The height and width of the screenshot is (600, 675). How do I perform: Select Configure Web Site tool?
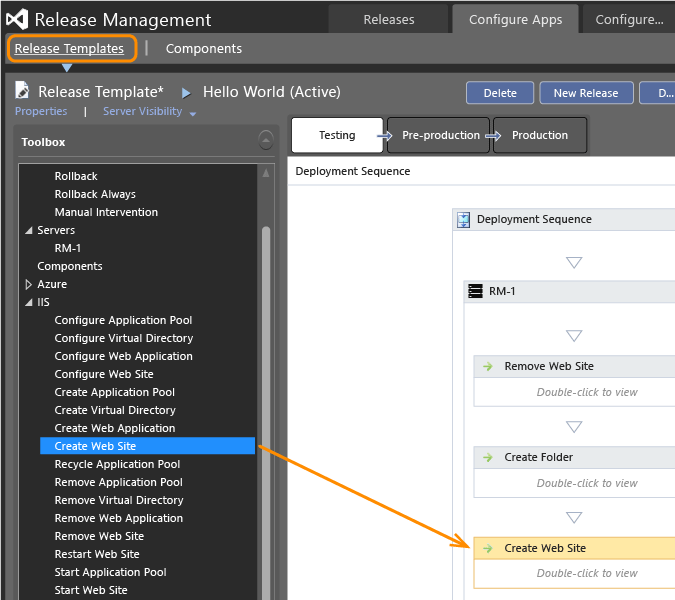coord(104,374)
